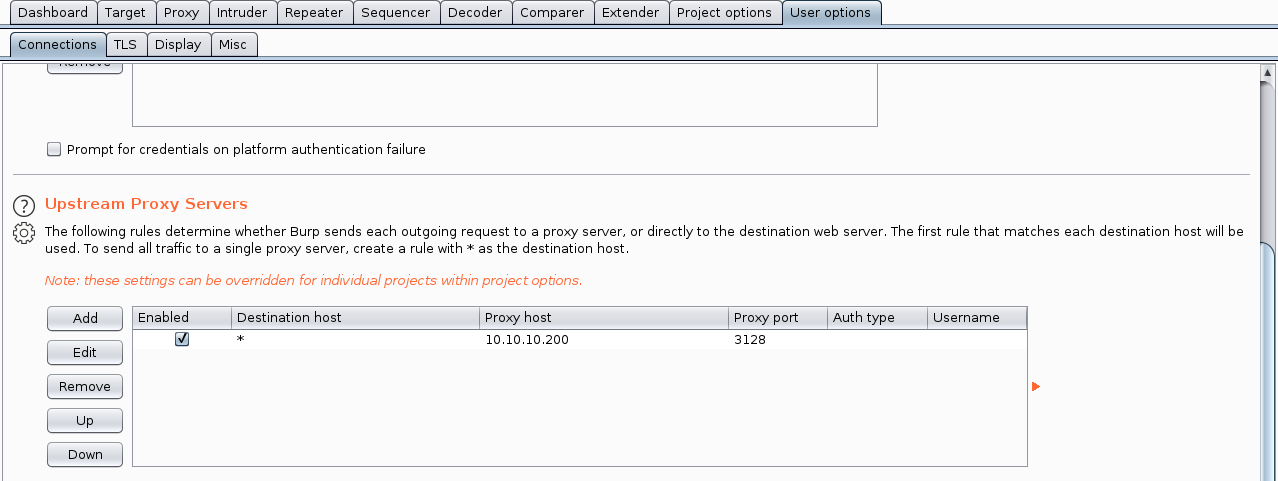Sort by Username column header
This screenshot has height=481, width=1278.
tap(977, 318)
